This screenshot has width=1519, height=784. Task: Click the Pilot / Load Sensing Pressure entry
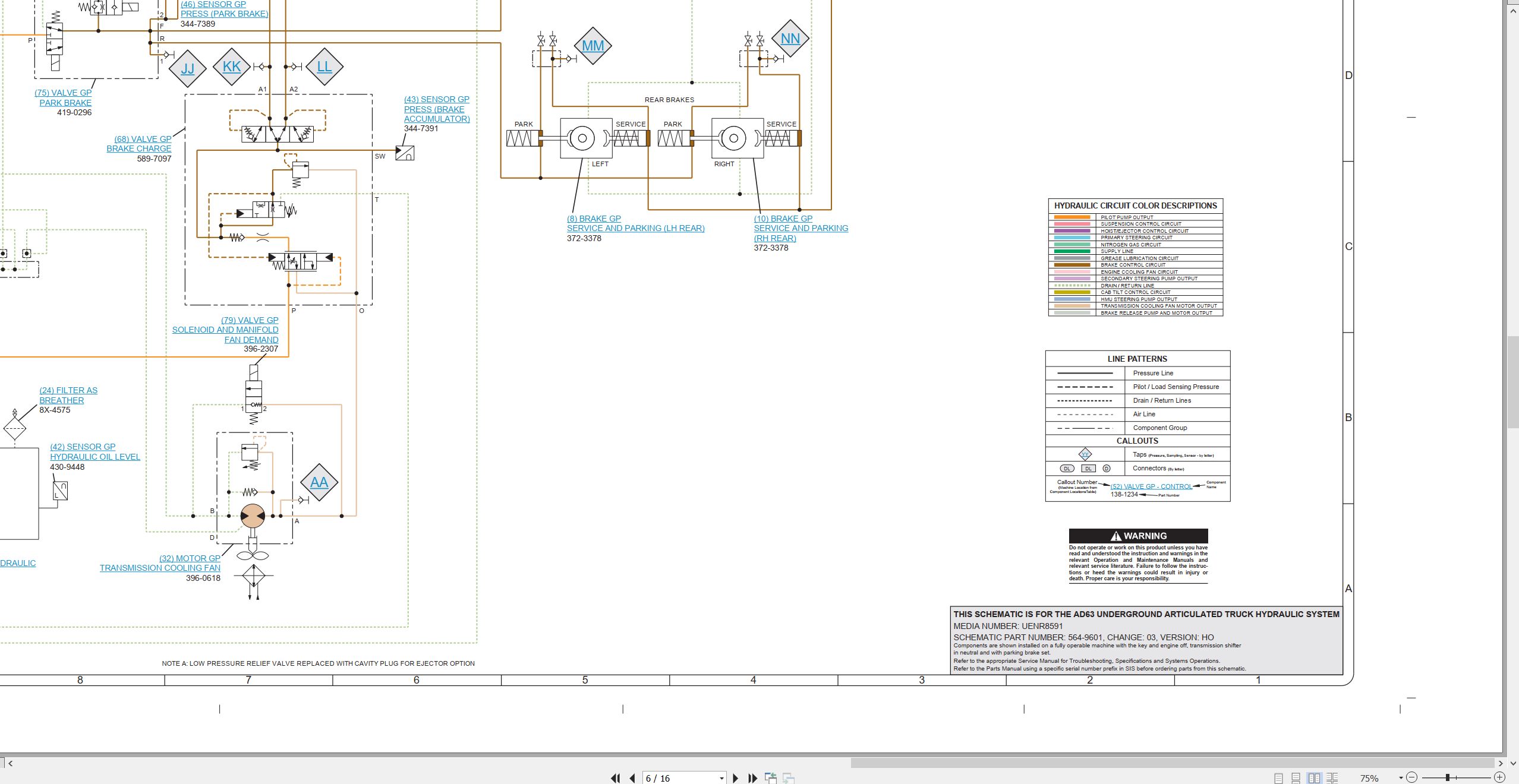pos(1176,387)
